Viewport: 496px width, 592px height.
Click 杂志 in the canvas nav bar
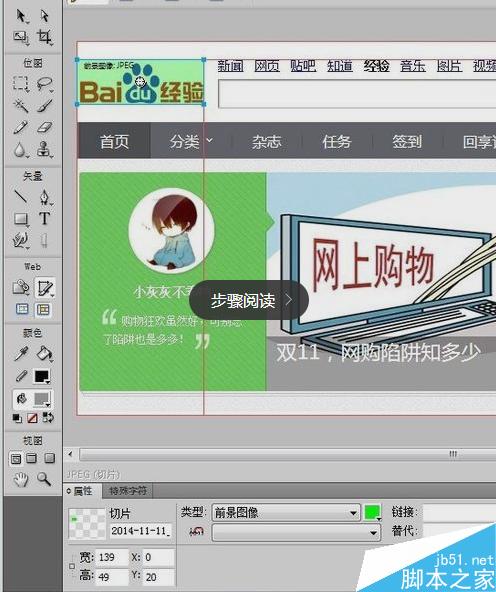tap(267, 142)
